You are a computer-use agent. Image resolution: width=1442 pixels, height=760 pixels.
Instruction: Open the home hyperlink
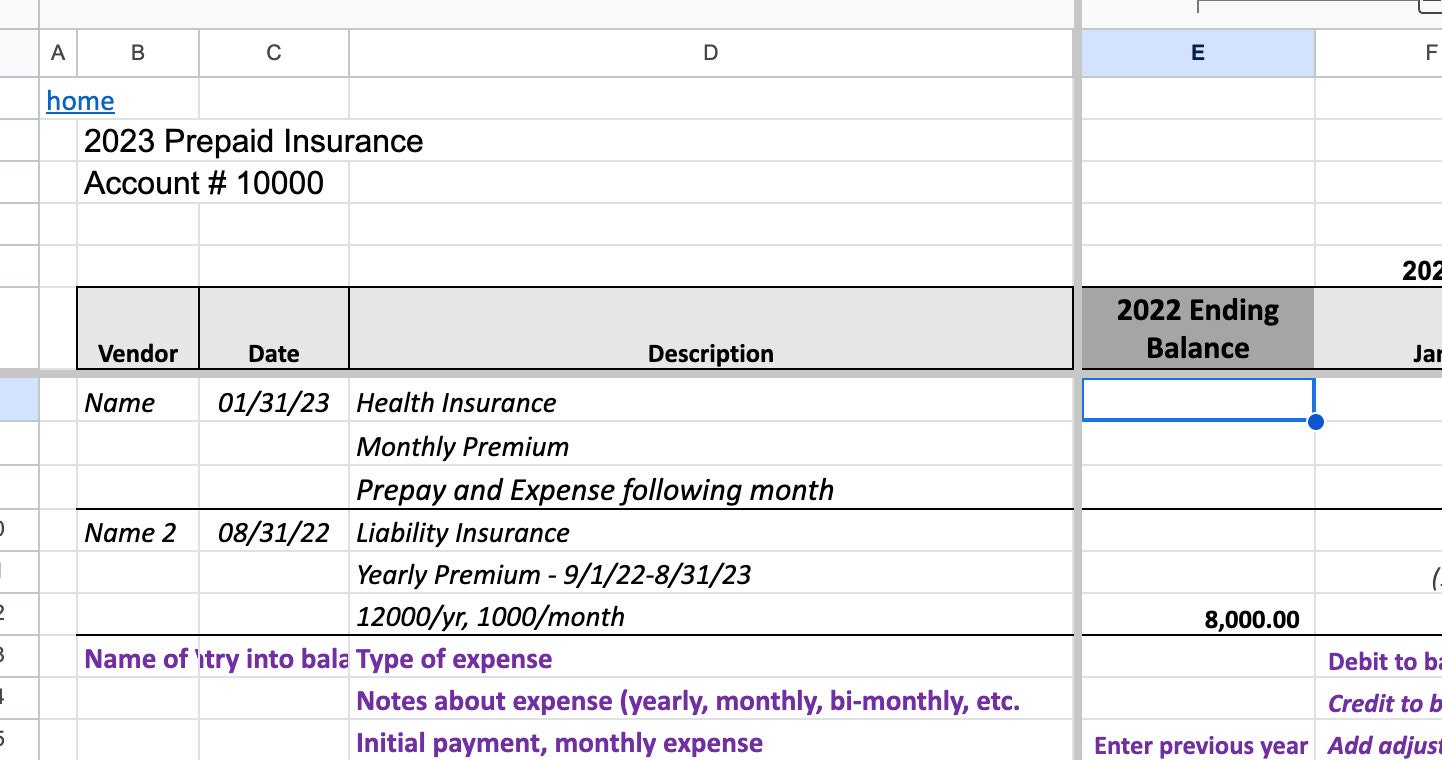click(80, 100)
